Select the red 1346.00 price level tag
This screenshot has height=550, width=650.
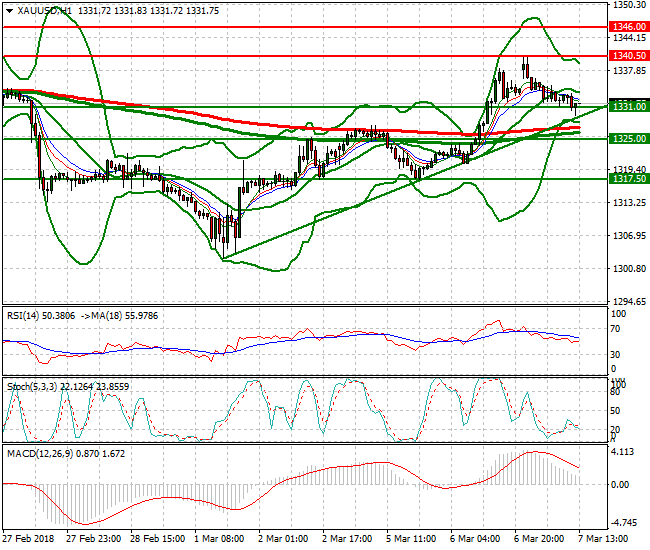[x=628, y=26]
